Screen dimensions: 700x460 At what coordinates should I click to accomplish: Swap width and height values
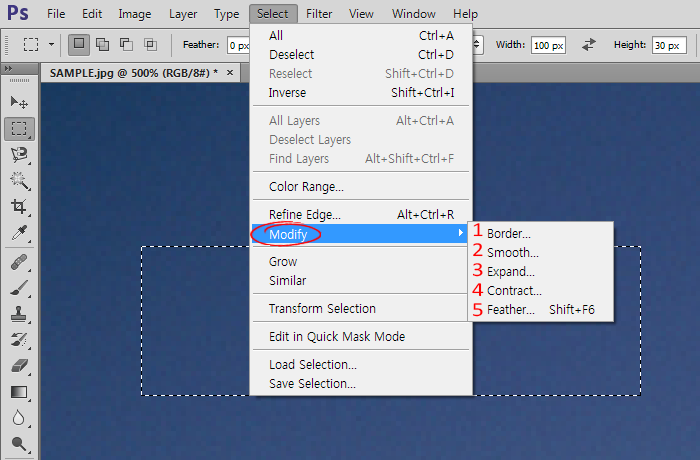coord(589,45)
